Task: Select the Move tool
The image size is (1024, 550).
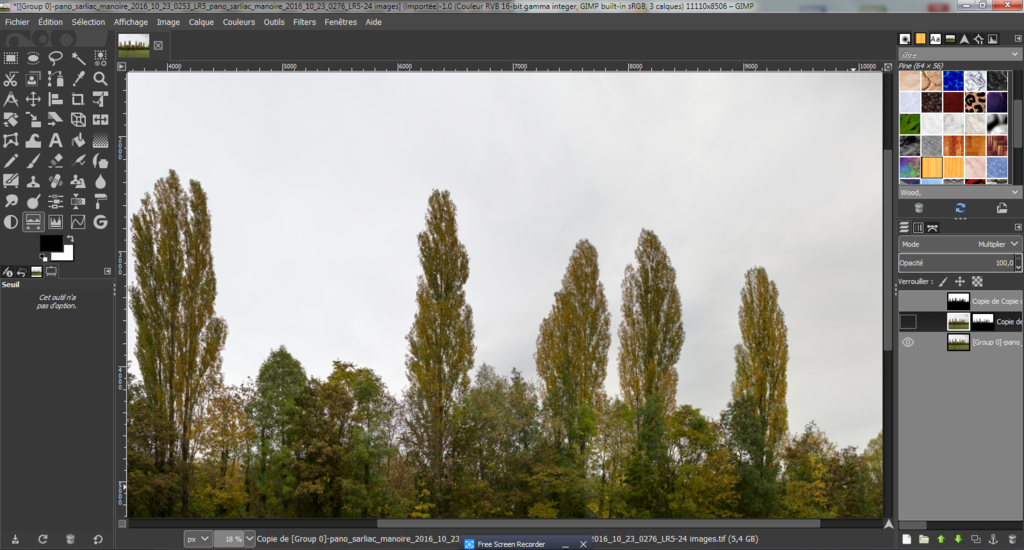Action: (x=33, y=99)
